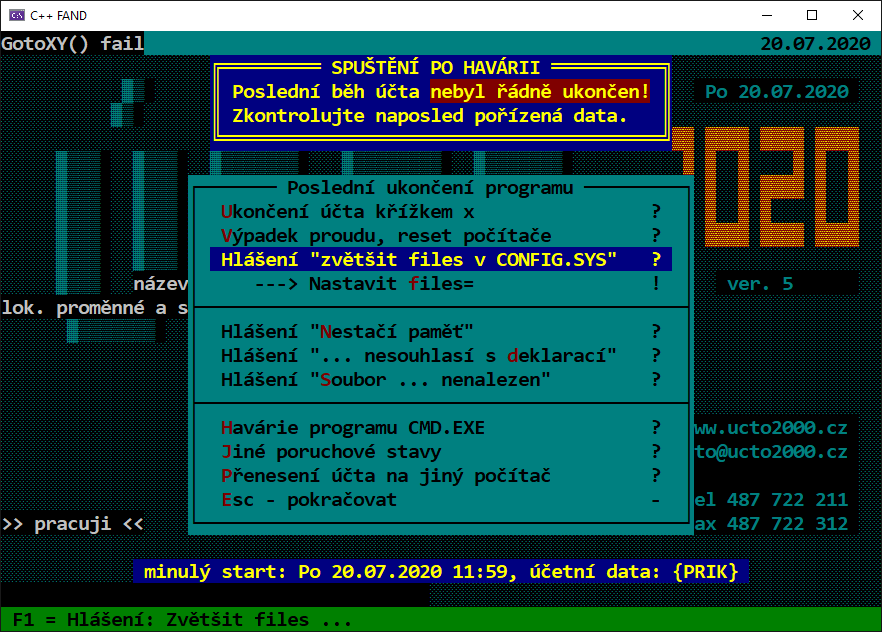The image size is (882, 632).
Task: Choose 'Havárie programu CMD.EXE' item
Action: click(352, 428)
